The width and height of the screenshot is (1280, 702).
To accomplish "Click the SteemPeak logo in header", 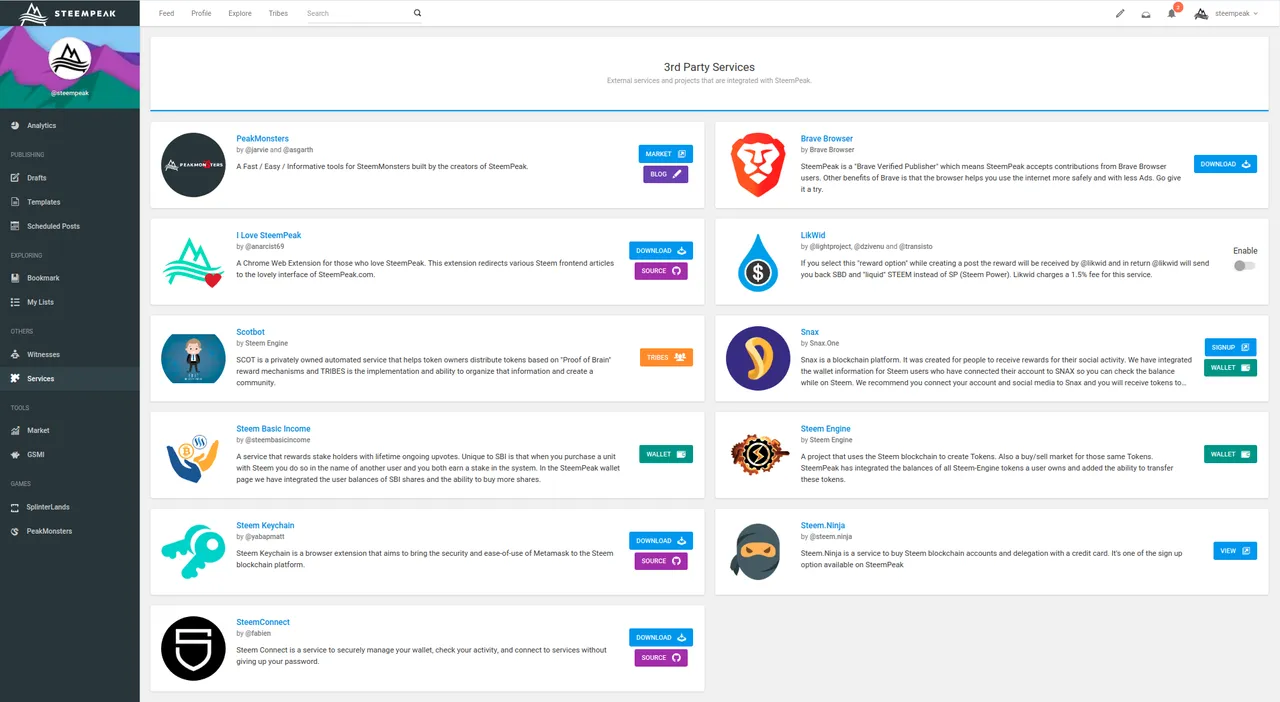I will click(x=69, y=13).
